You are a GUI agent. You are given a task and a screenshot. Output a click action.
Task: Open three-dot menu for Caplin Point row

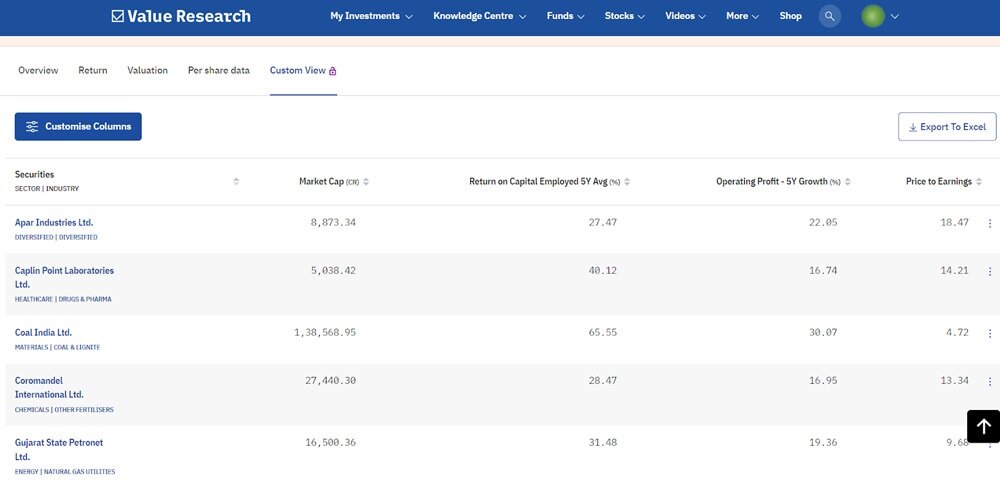tap(990, 271)
